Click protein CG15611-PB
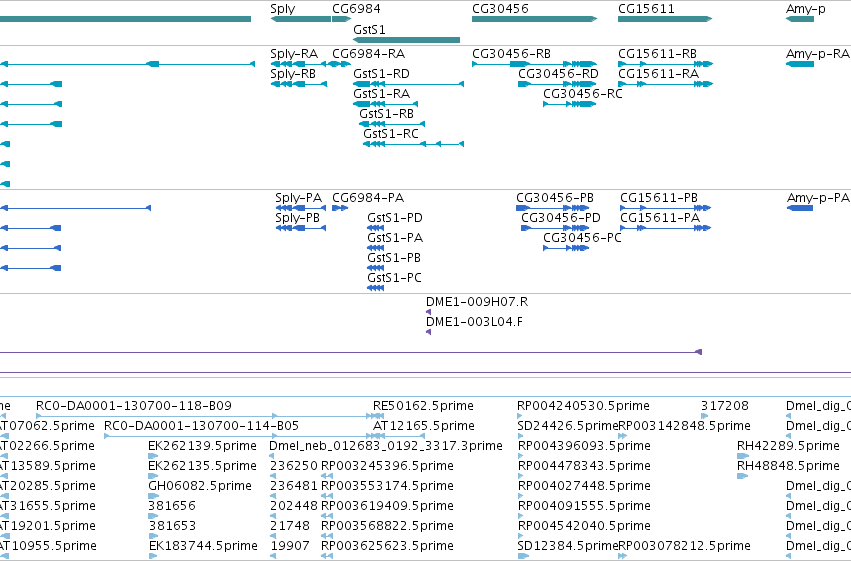This screenshot has width=851, height=561. coord(659,198)
